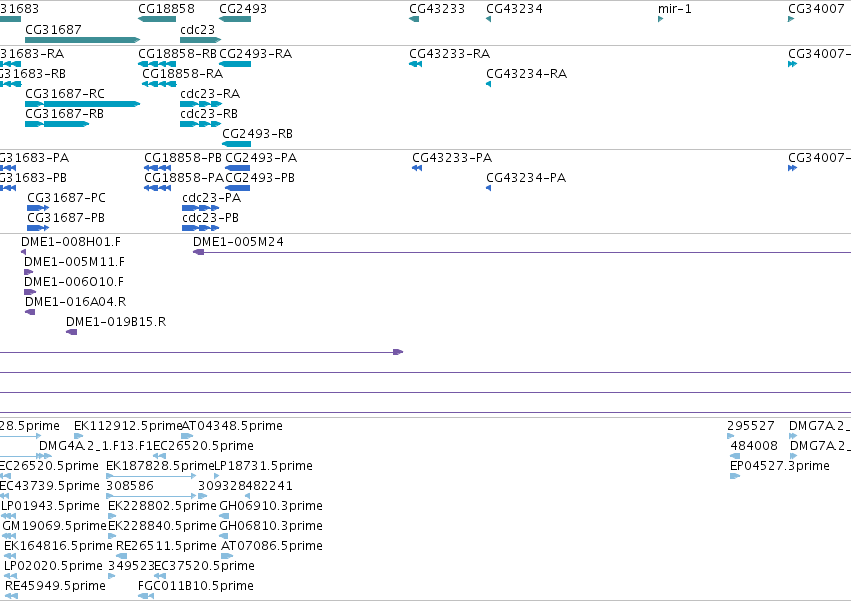Viewport: 851px width, 601px height.
Task: Click the 349523 EST label
Action: point(131,567)
